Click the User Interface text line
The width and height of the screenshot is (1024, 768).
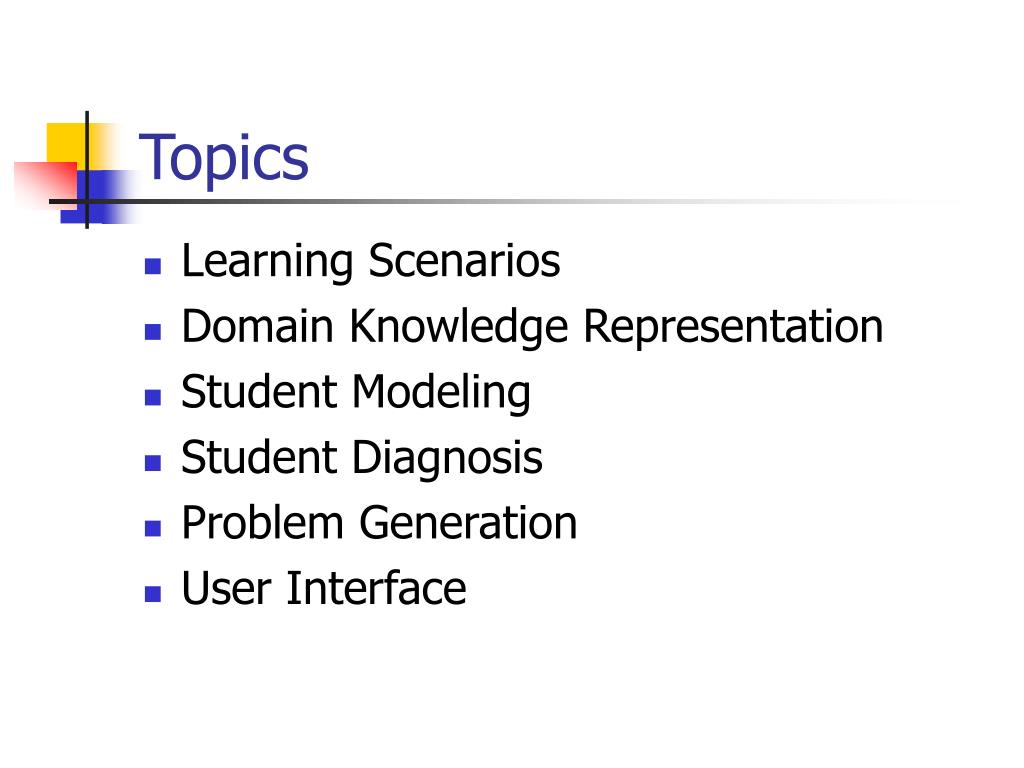coord(323,588)
